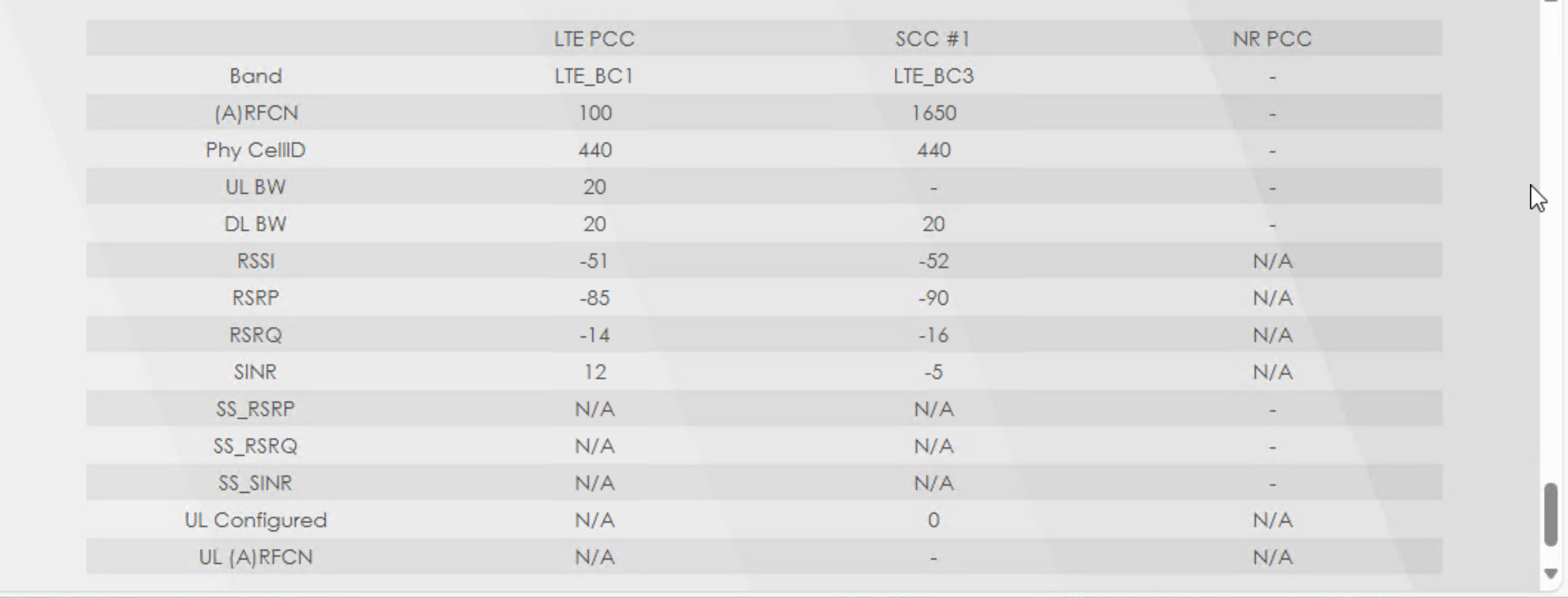Click the NR PCC column header
Image resolution: width=1568 pixels, height=598 pixels.
[x=1272, y=39]
